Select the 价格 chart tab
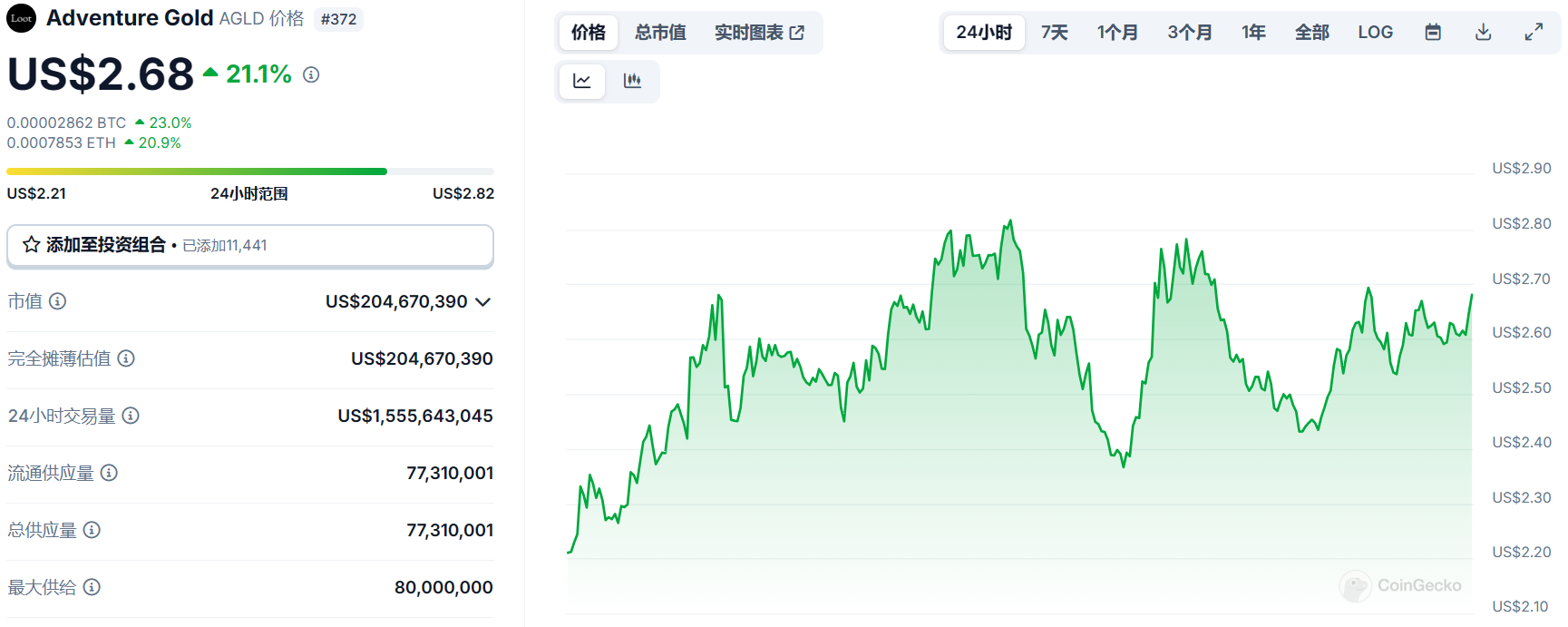This screenshot has height=627, width=1568. 589,33
